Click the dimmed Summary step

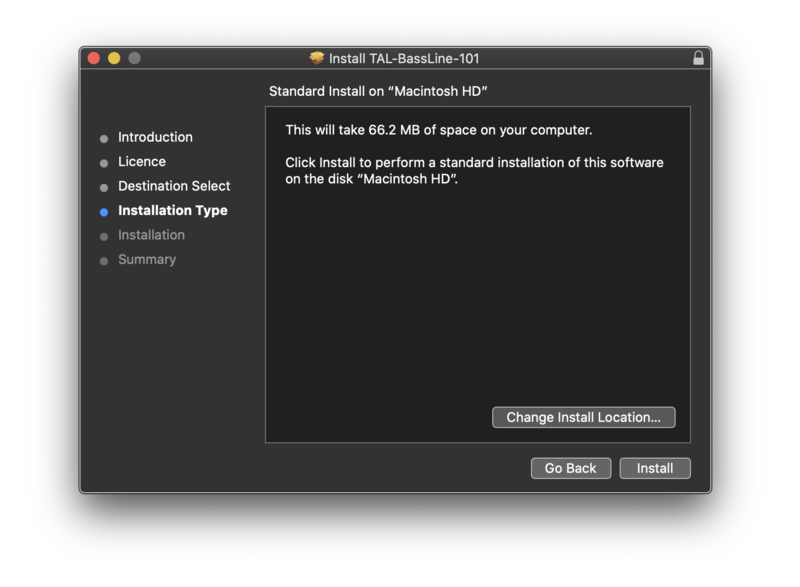(x=146, y=259)
